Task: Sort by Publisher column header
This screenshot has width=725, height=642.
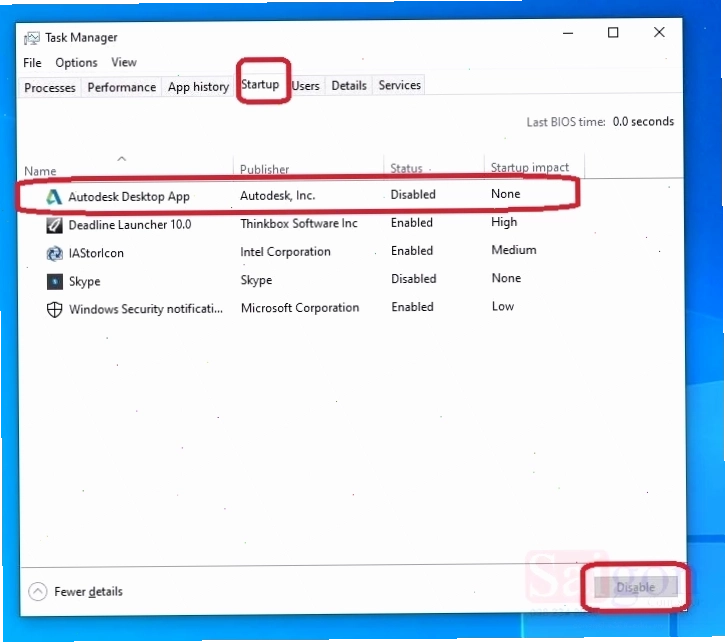Action: coord(264,169)
